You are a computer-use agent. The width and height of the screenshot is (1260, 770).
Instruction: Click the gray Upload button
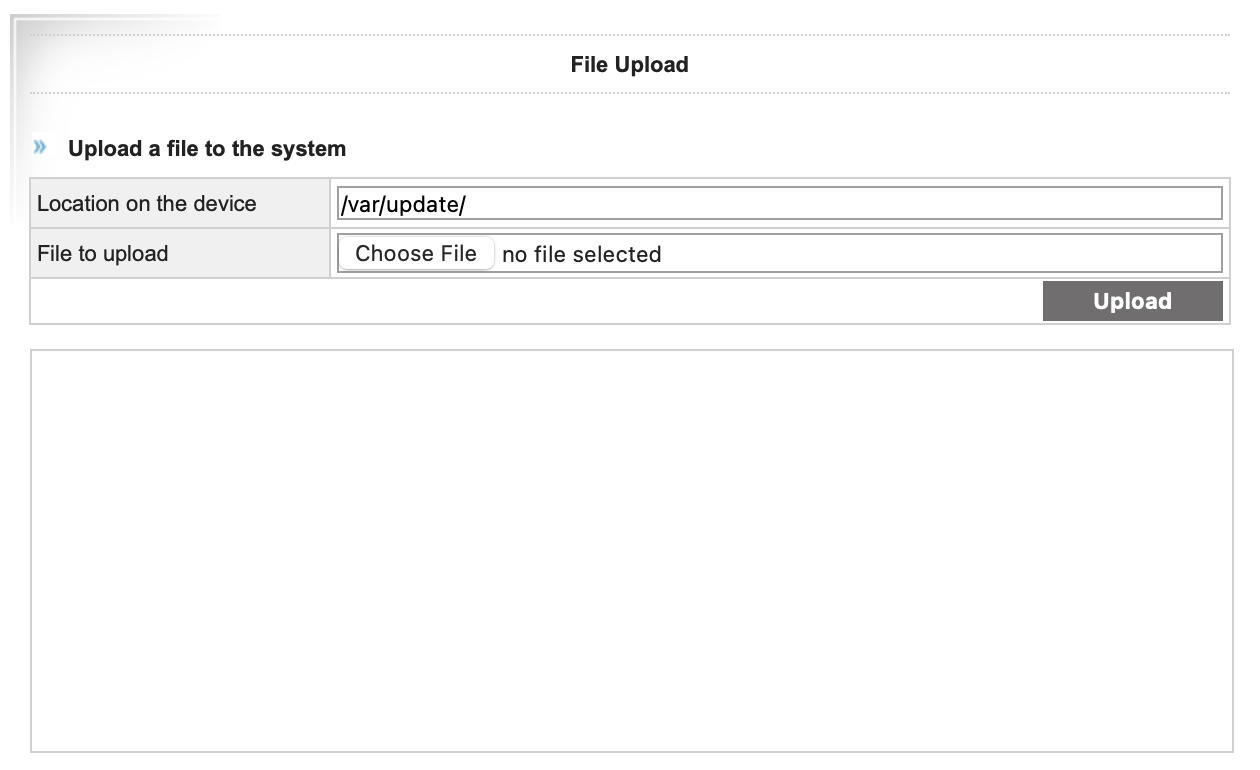point(1132,301)
